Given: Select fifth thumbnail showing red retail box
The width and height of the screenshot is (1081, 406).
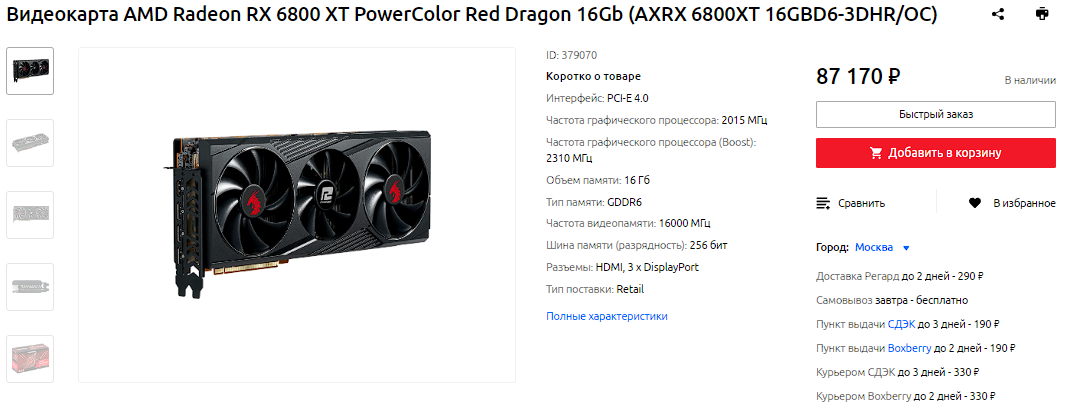Looking at the screenshot, I should (30, 358).
